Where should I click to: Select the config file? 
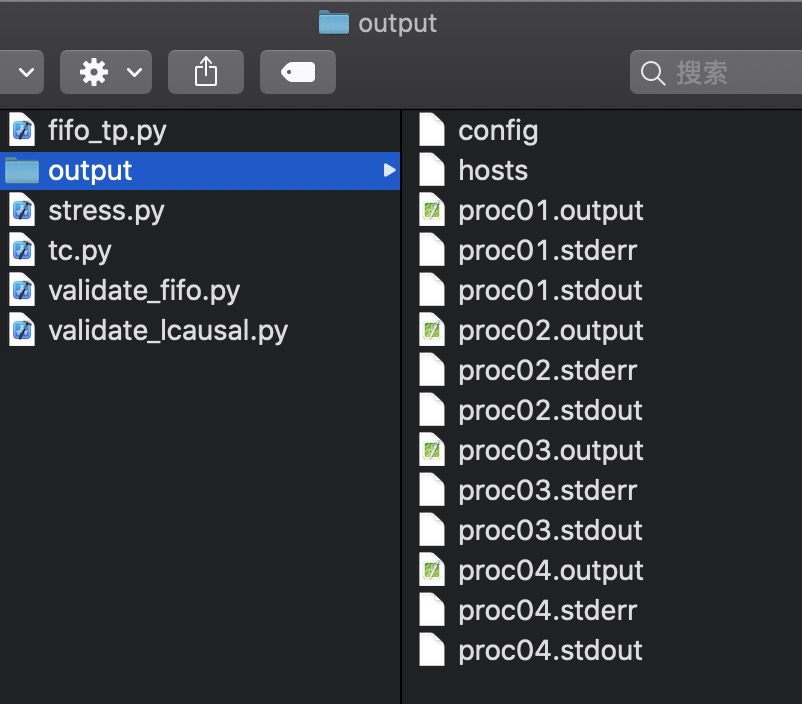[x=497, y=130]
